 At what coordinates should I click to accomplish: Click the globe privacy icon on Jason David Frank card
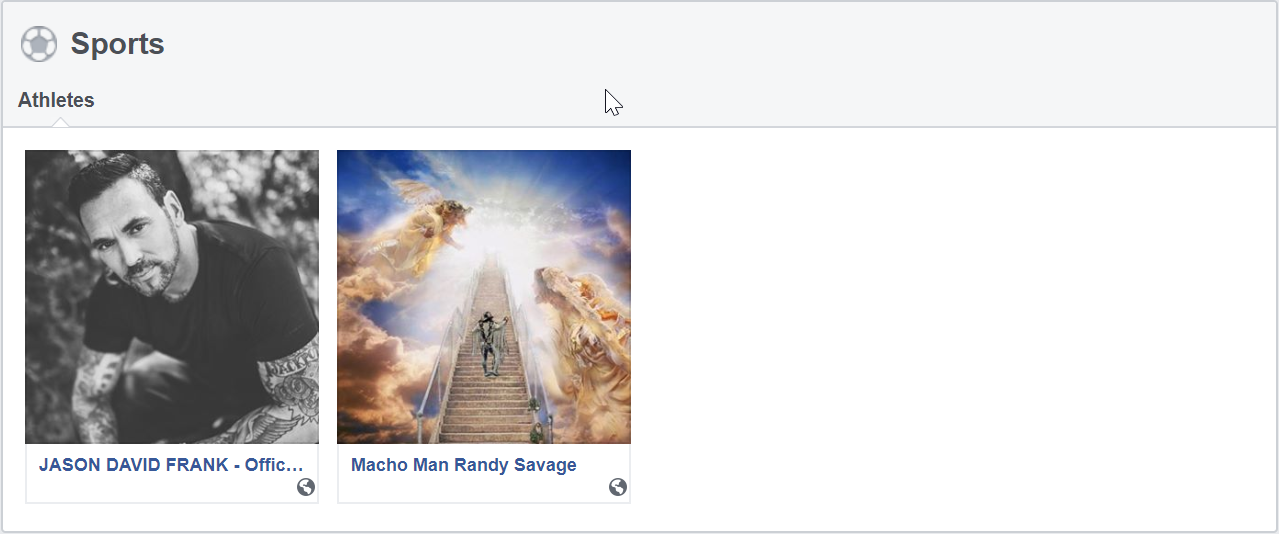click(306, 487)
